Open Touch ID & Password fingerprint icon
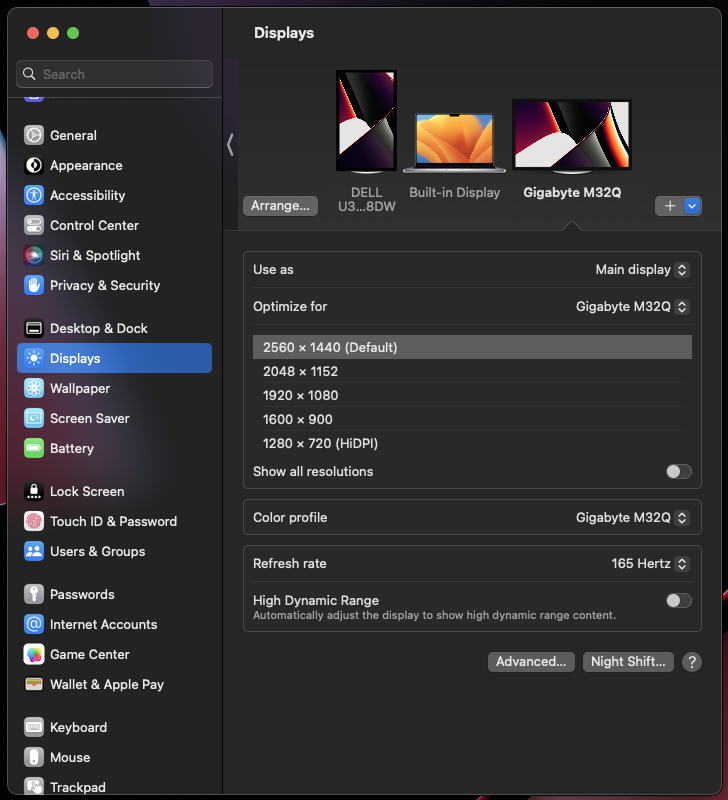This screenshot has width=728, height=800. point(34,521)
